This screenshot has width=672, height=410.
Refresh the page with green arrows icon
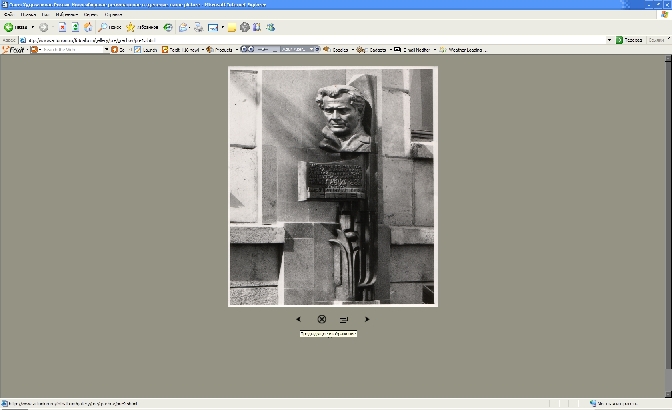click(75, 27)
